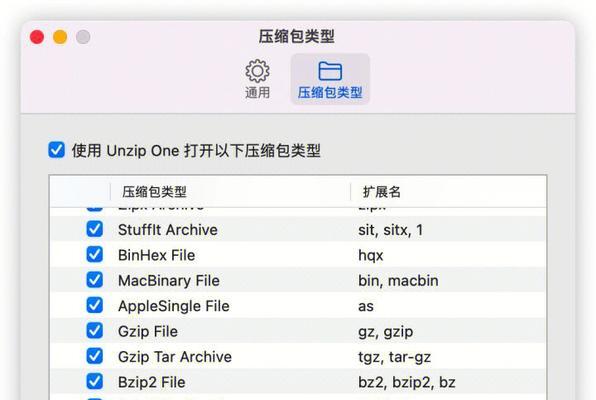Sort by 压缩包类型 column header
The width and height of the screenshot is (596, 400).
click(x=230, y=192)
